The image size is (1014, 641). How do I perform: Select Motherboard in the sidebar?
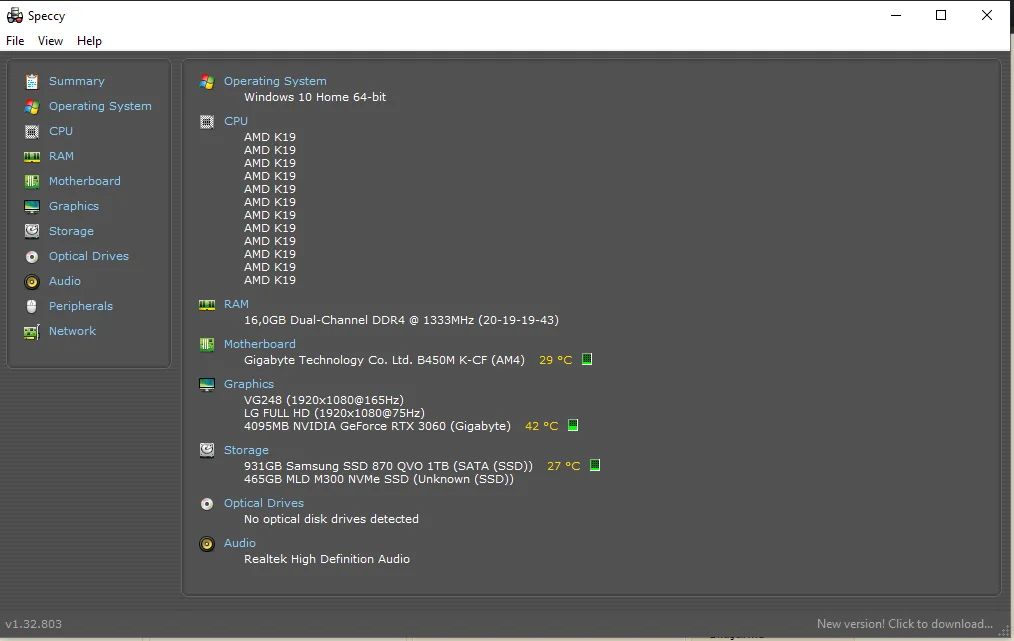pos(85,181)
